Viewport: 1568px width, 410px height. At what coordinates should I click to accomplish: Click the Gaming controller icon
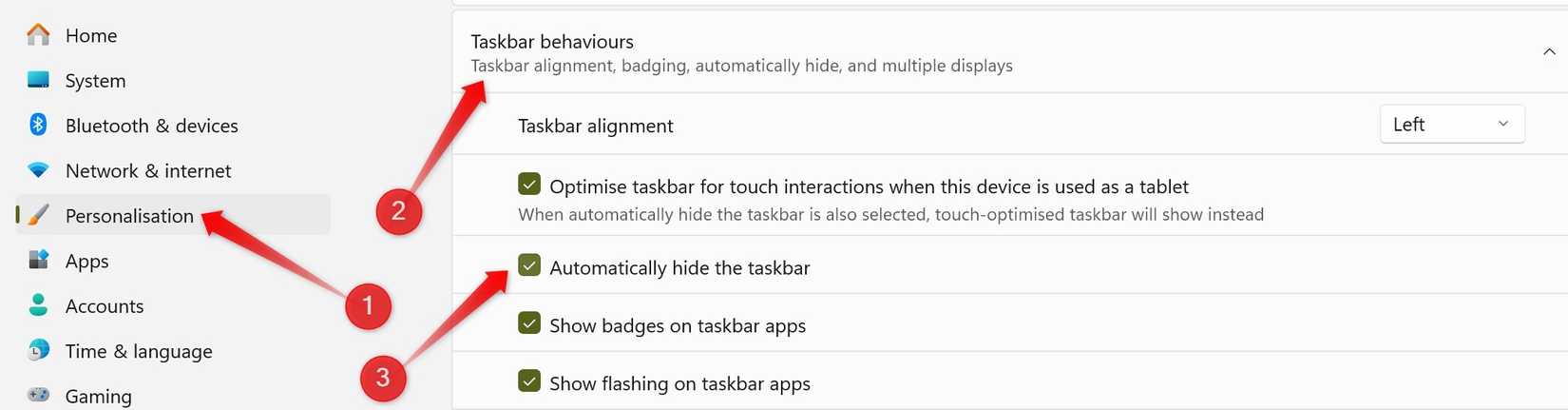[38, 395]
